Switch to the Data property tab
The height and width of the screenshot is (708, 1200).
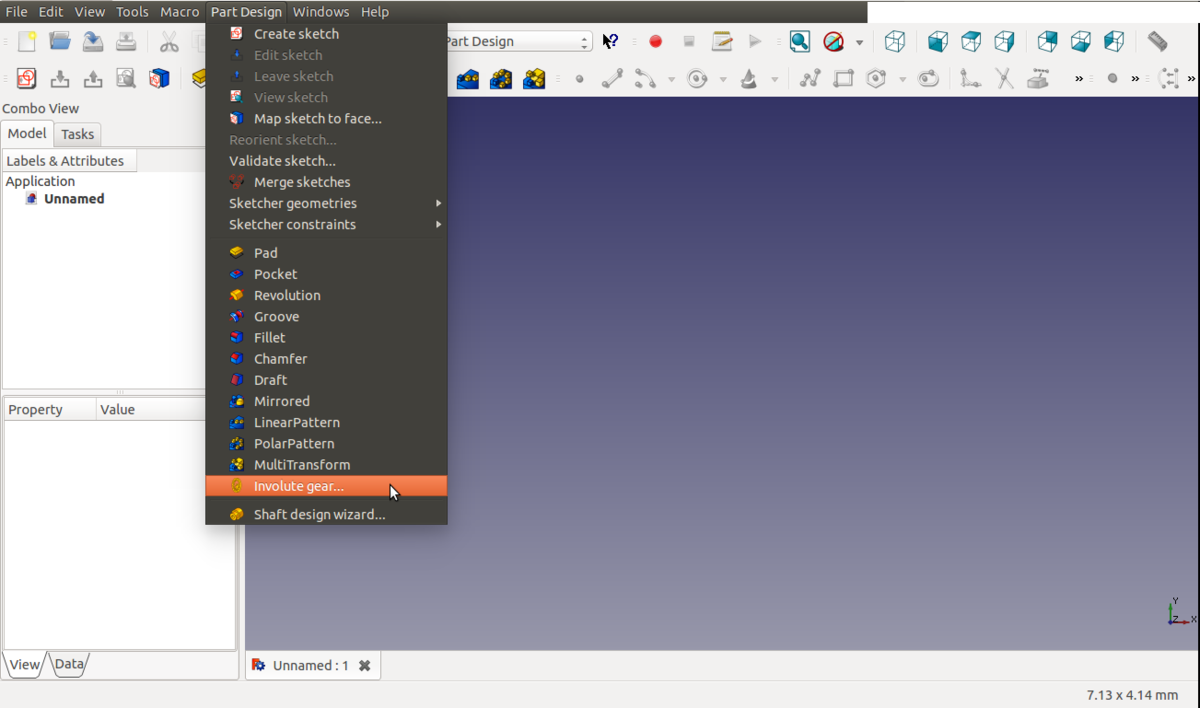click(x=69, y=664)
